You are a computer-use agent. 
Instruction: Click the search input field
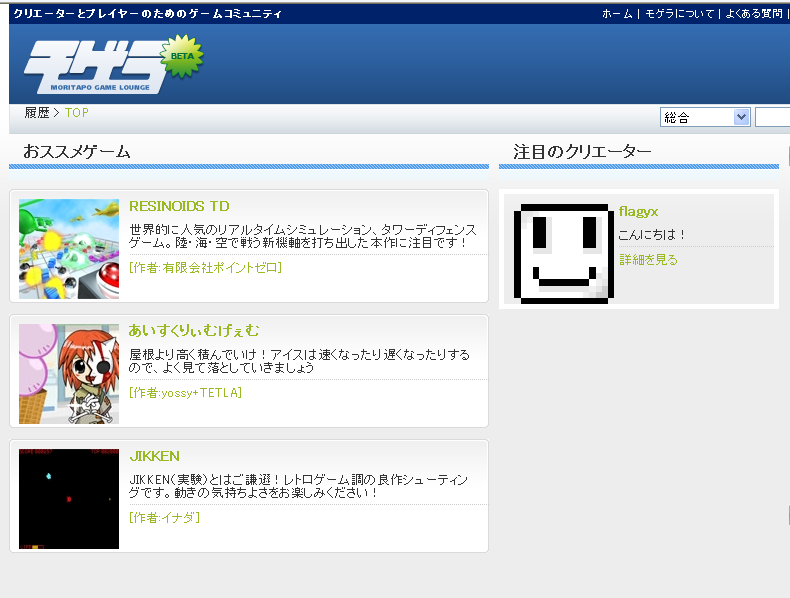[x=772, y=117]
